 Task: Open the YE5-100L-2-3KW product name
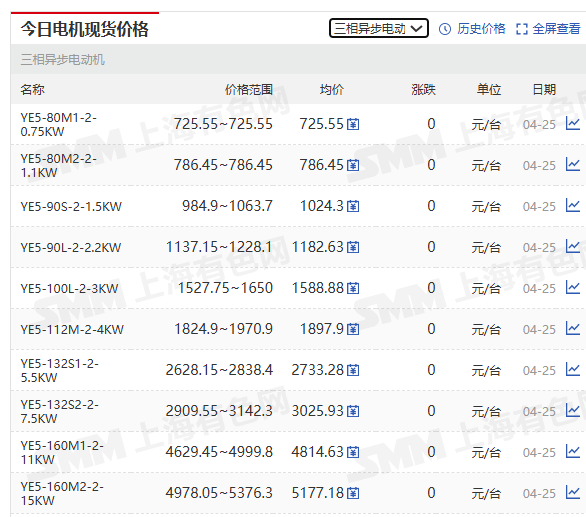tap(70, 289)
